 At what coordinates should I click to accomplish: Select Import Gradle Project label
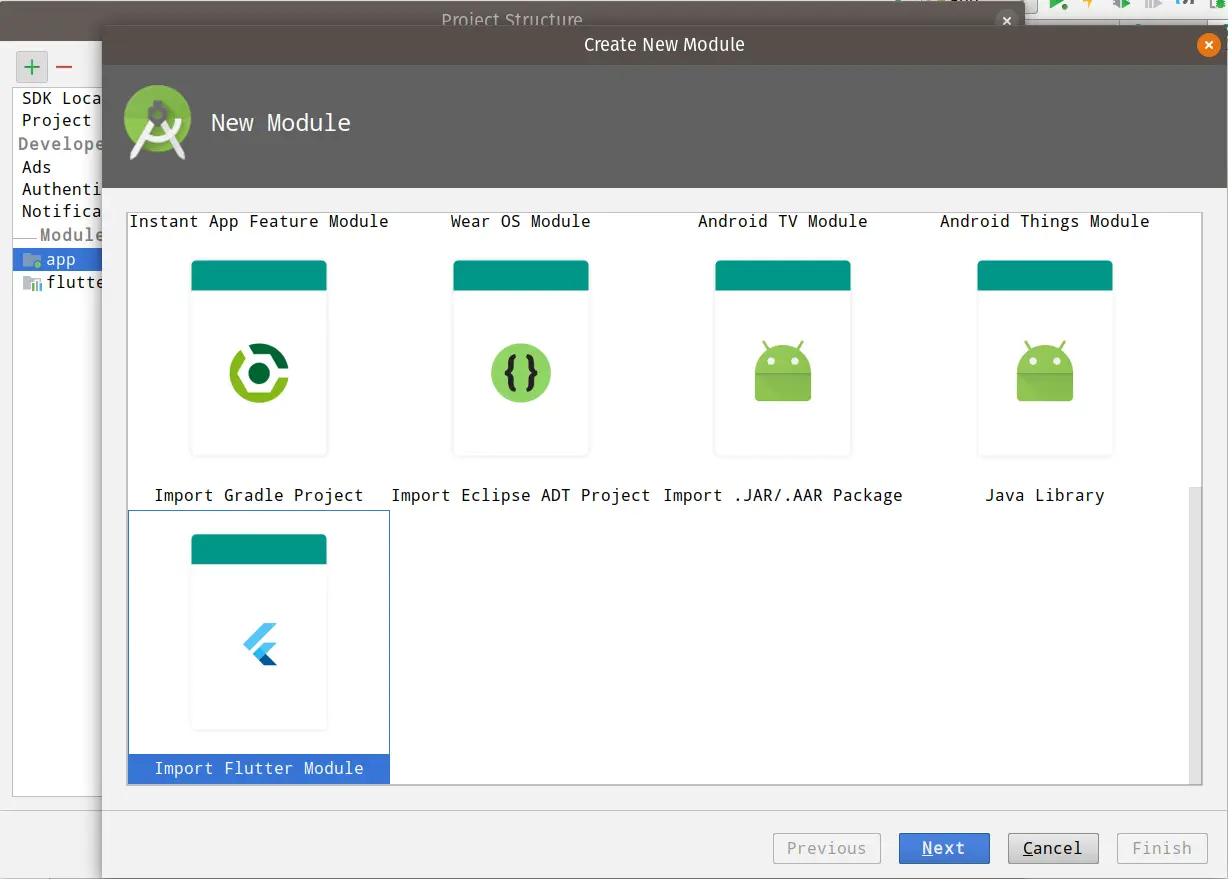point(259,495)
